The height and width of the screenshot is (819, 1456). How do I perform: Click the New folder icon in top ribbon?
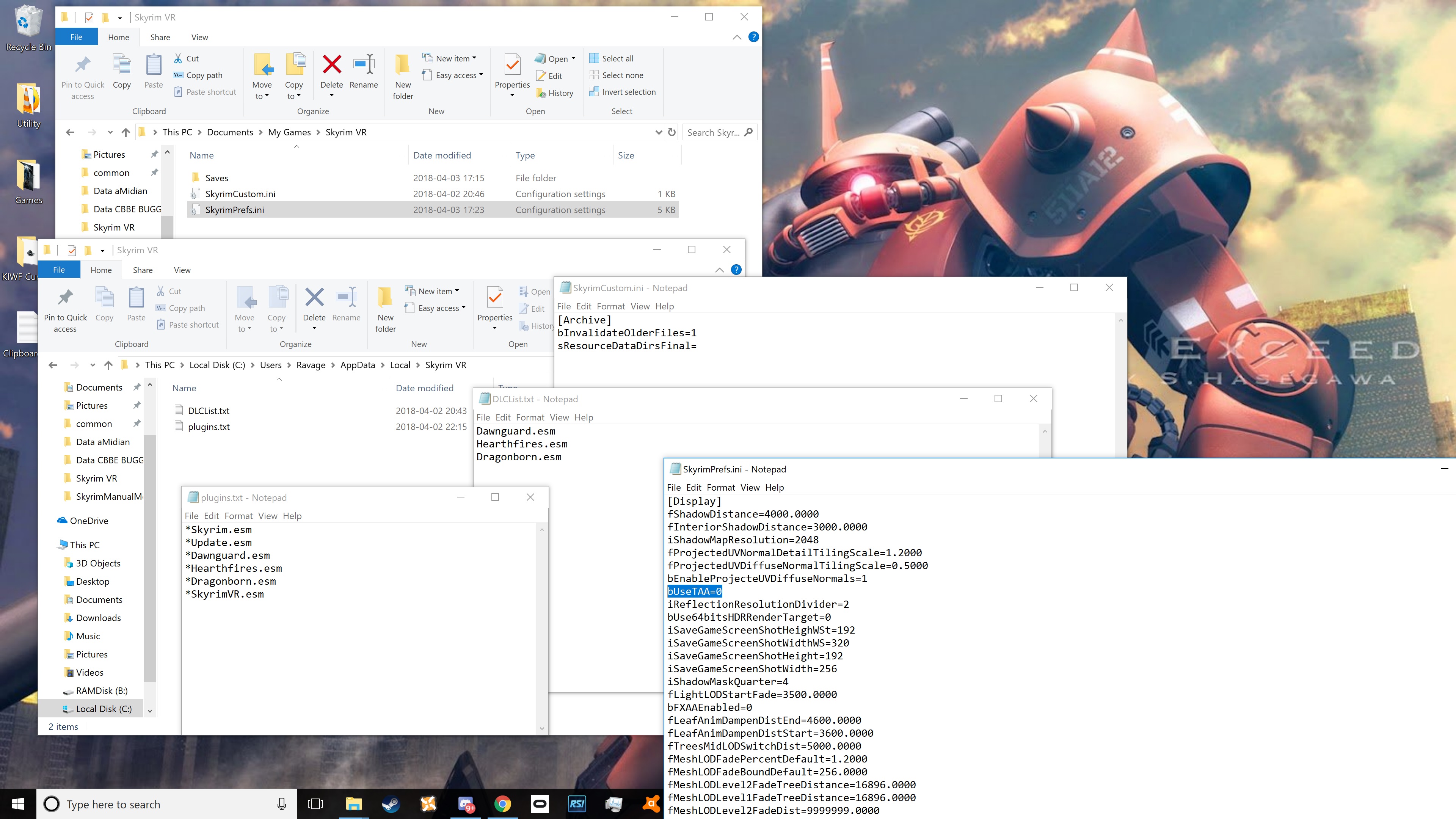[402, 65]
